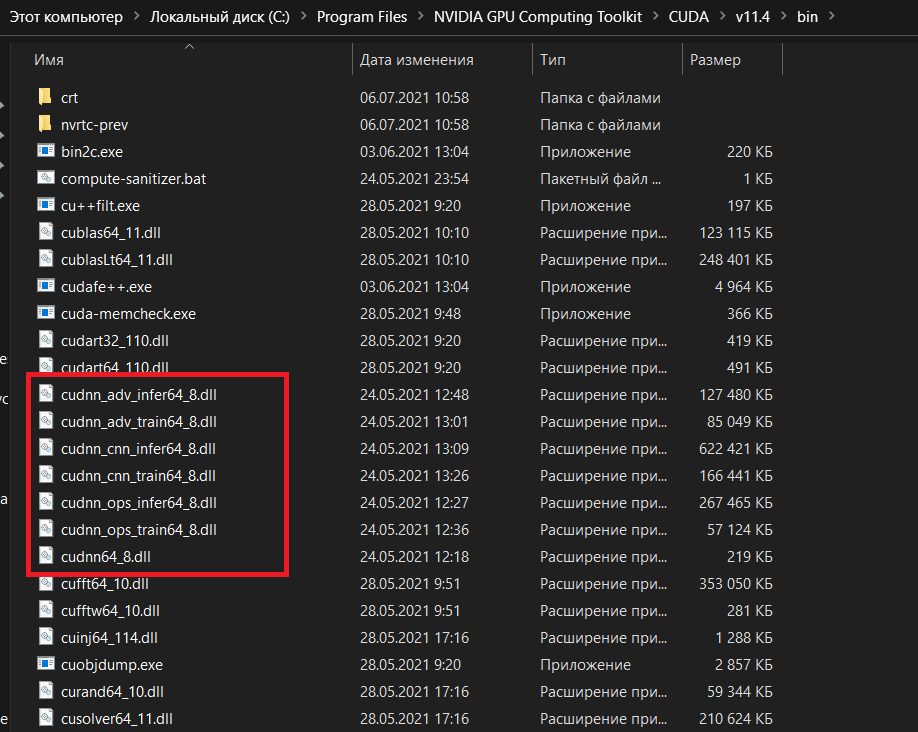Select the cufft64_10.dll file row

pyautogui.click(x=104, y=583)
